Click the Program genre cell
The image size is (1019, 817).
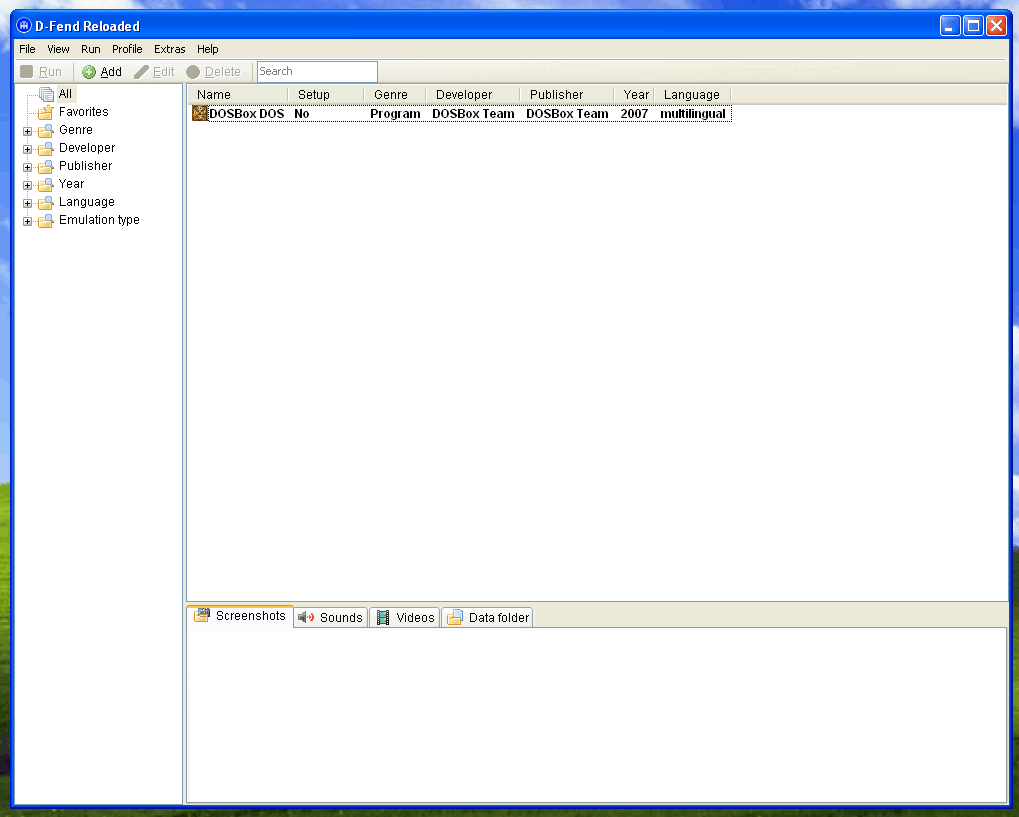[395, 114]
